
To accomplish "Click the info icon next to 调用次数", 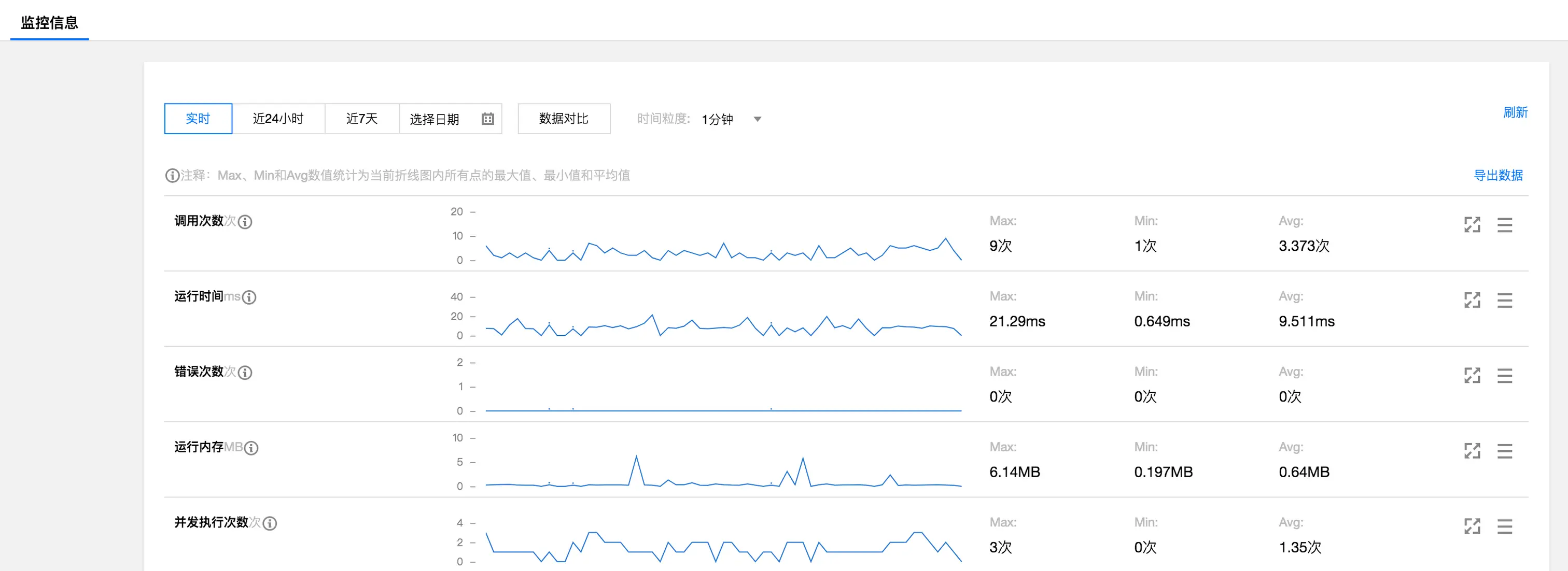I will click(x=245, y=222).
